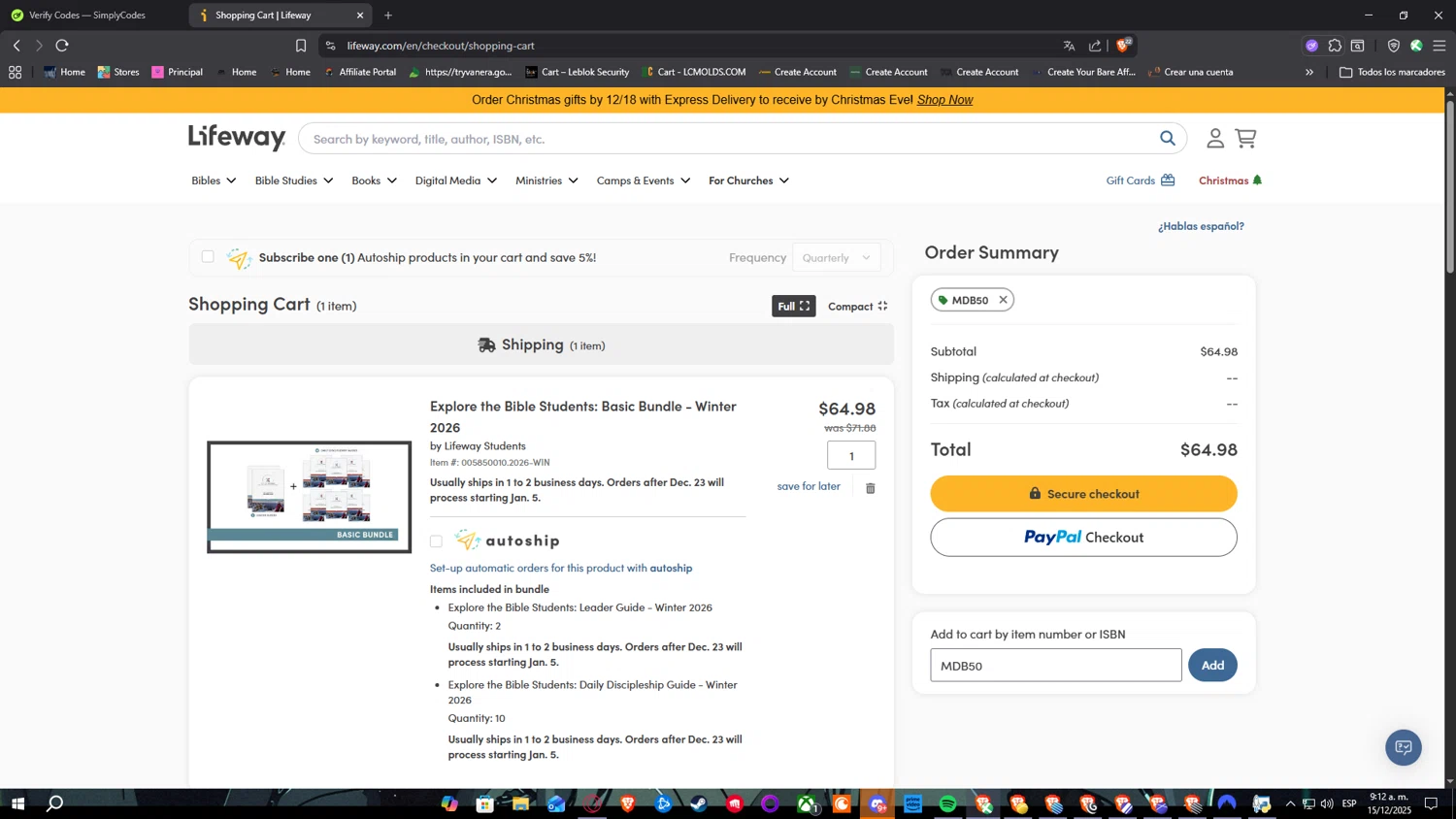Click the browser back arrow

(x=17, y=46)
